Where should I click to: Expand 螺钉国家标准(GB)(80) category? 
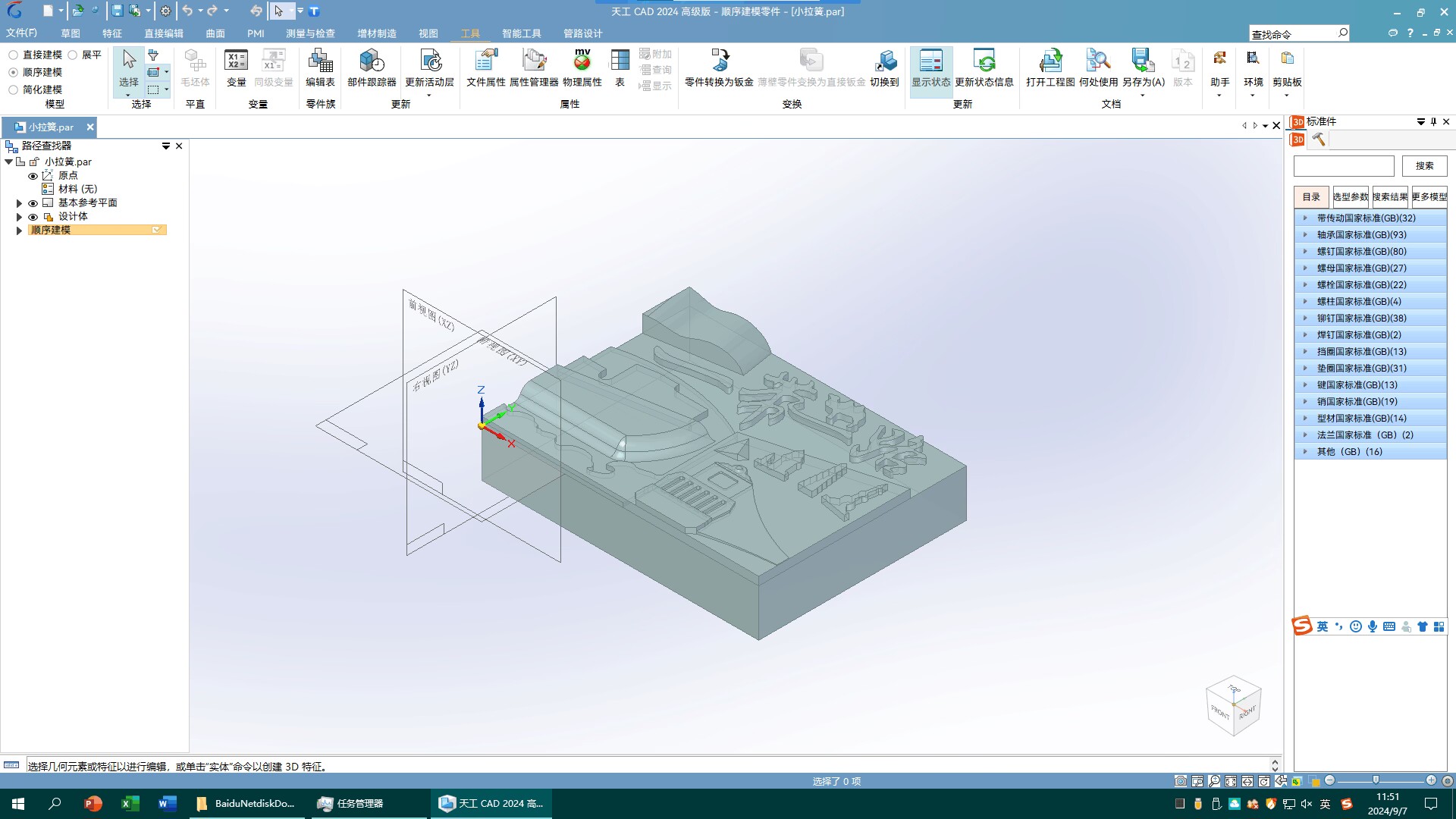1305,251
